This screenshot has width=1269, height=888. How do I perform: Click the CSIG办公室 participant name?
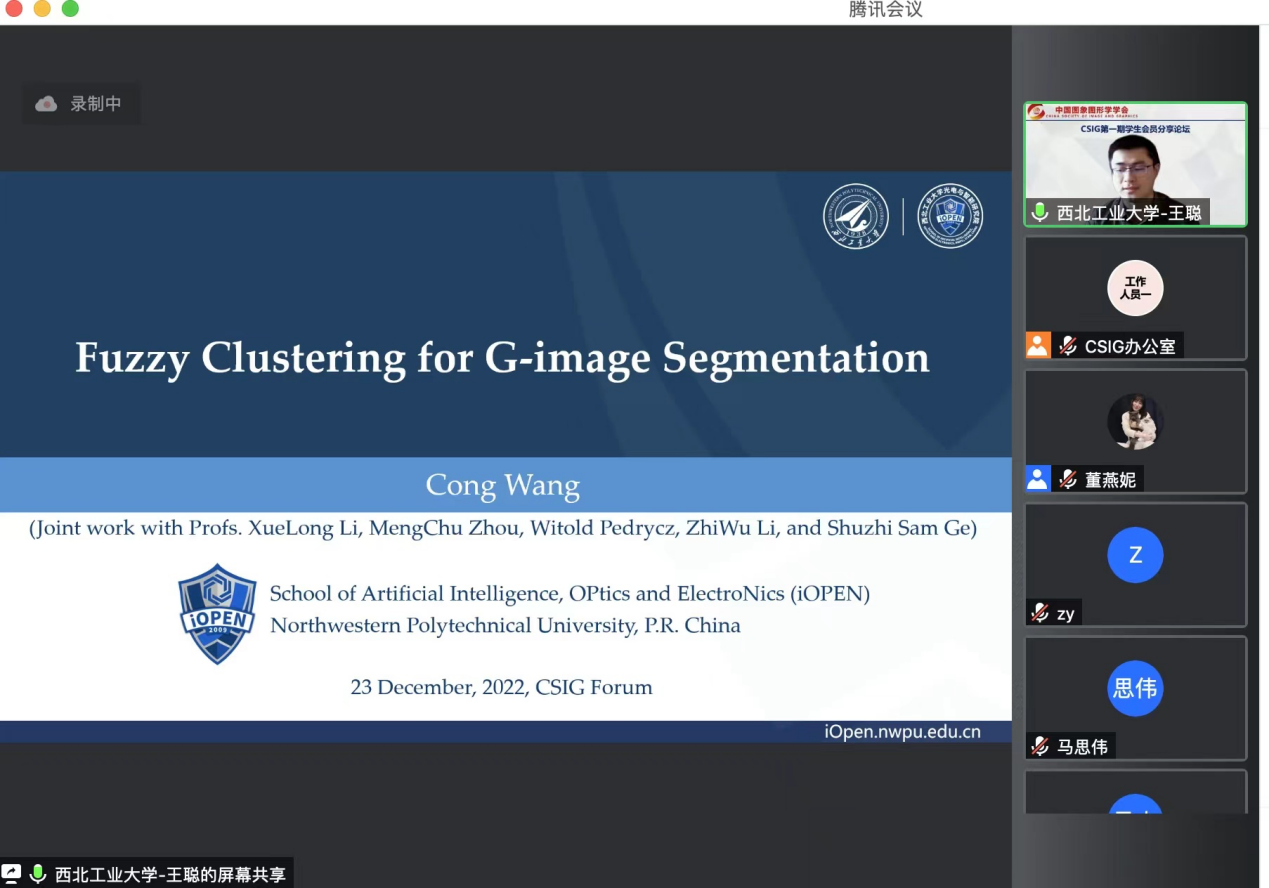1130,346
